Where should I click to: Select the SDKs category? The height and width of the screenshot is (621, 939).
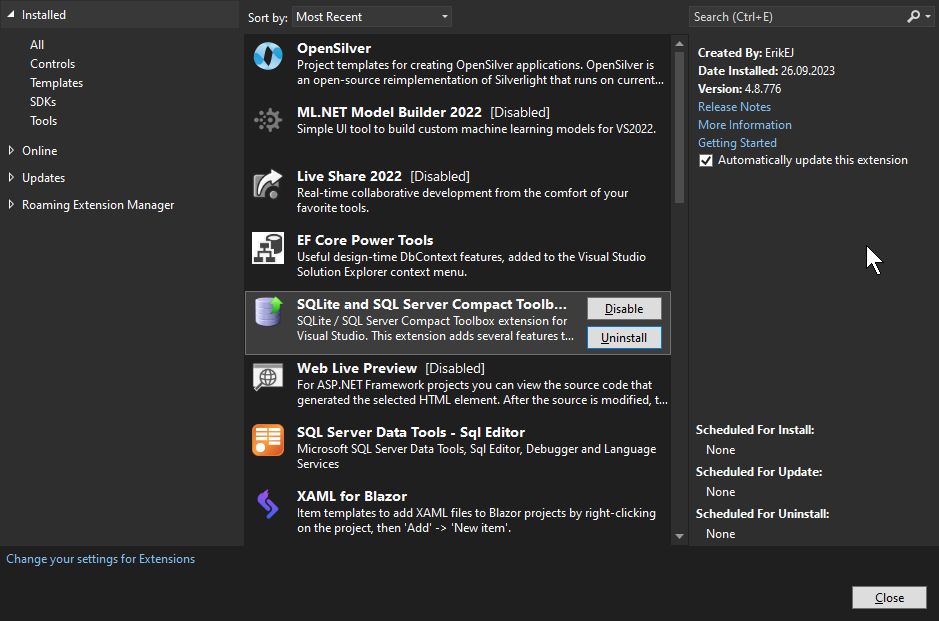coord(43,102)
